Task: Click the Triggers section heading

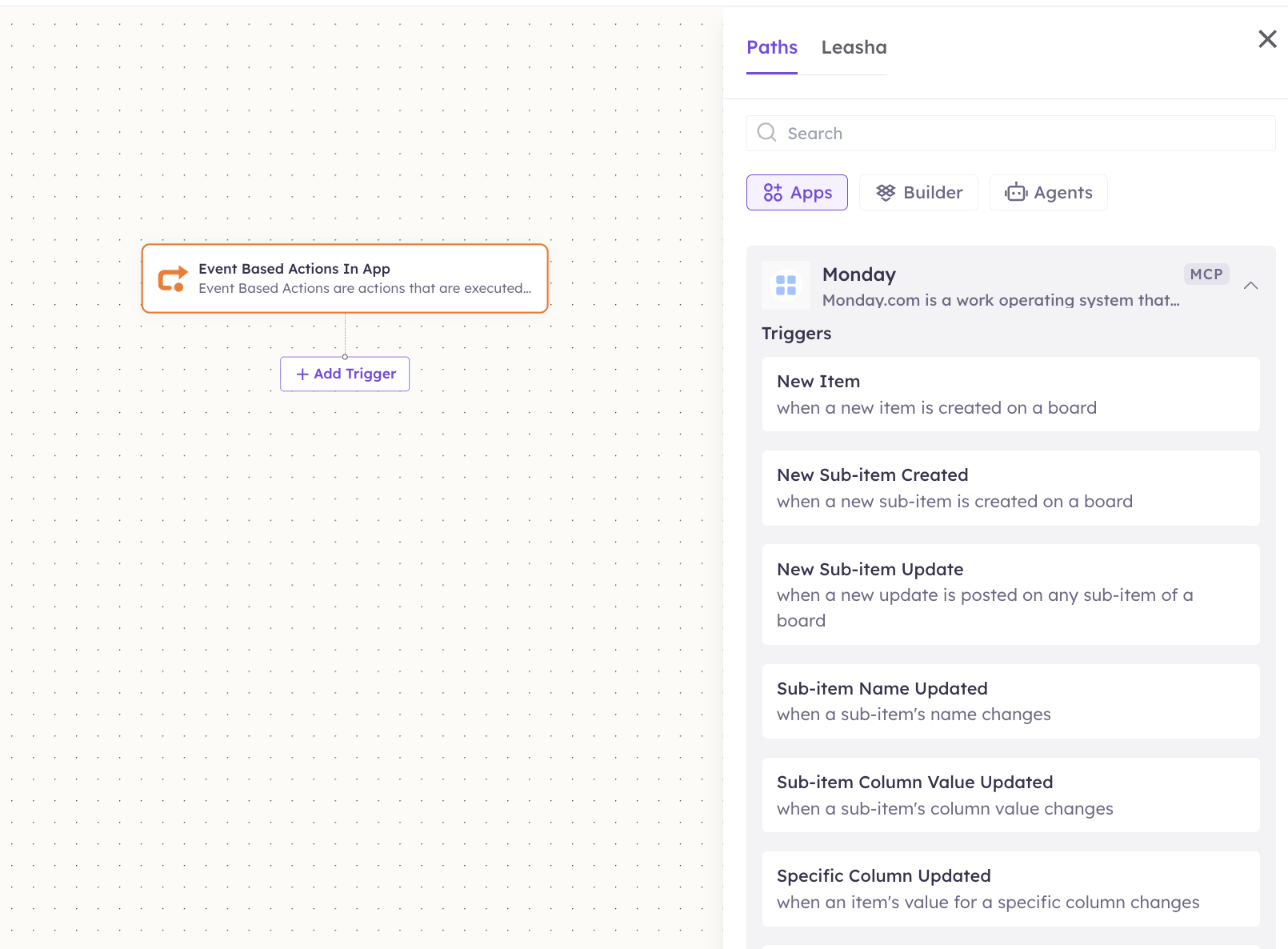Action: coord(796,334)
